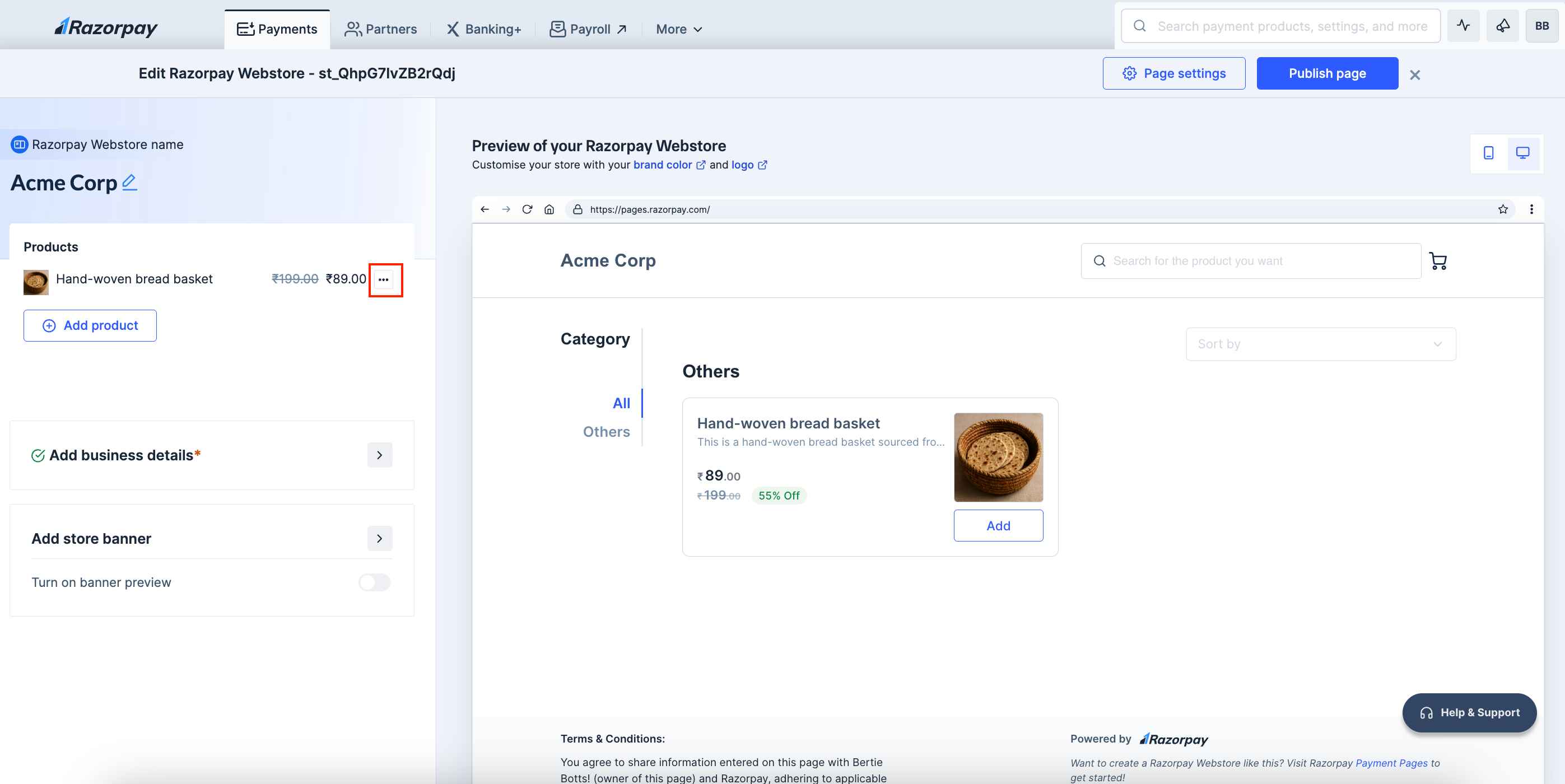
Task: Expand Add business details section
Action: (380, 455)
